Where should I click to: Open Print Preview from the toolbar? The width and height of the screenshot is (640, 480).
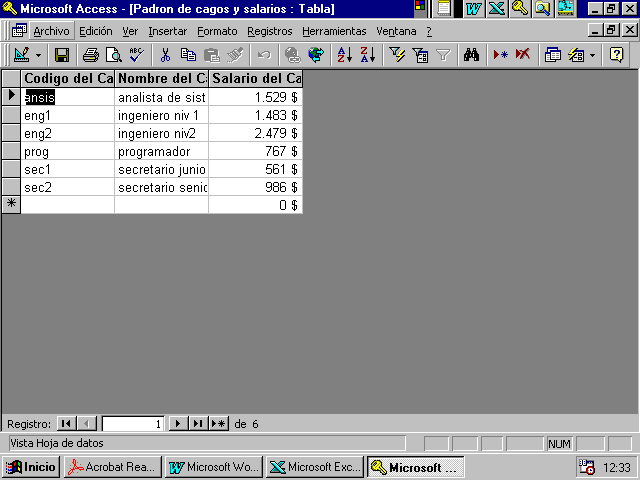(x=114, y=55)
